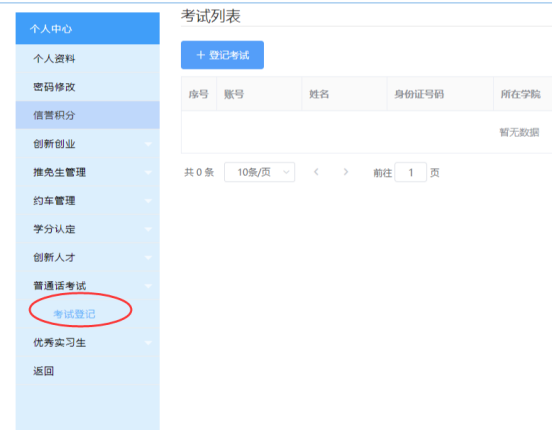Collapse the 普通话考试 submenu arrow
553x430 pixels.
pyautogui.click(x=148, y=286)
